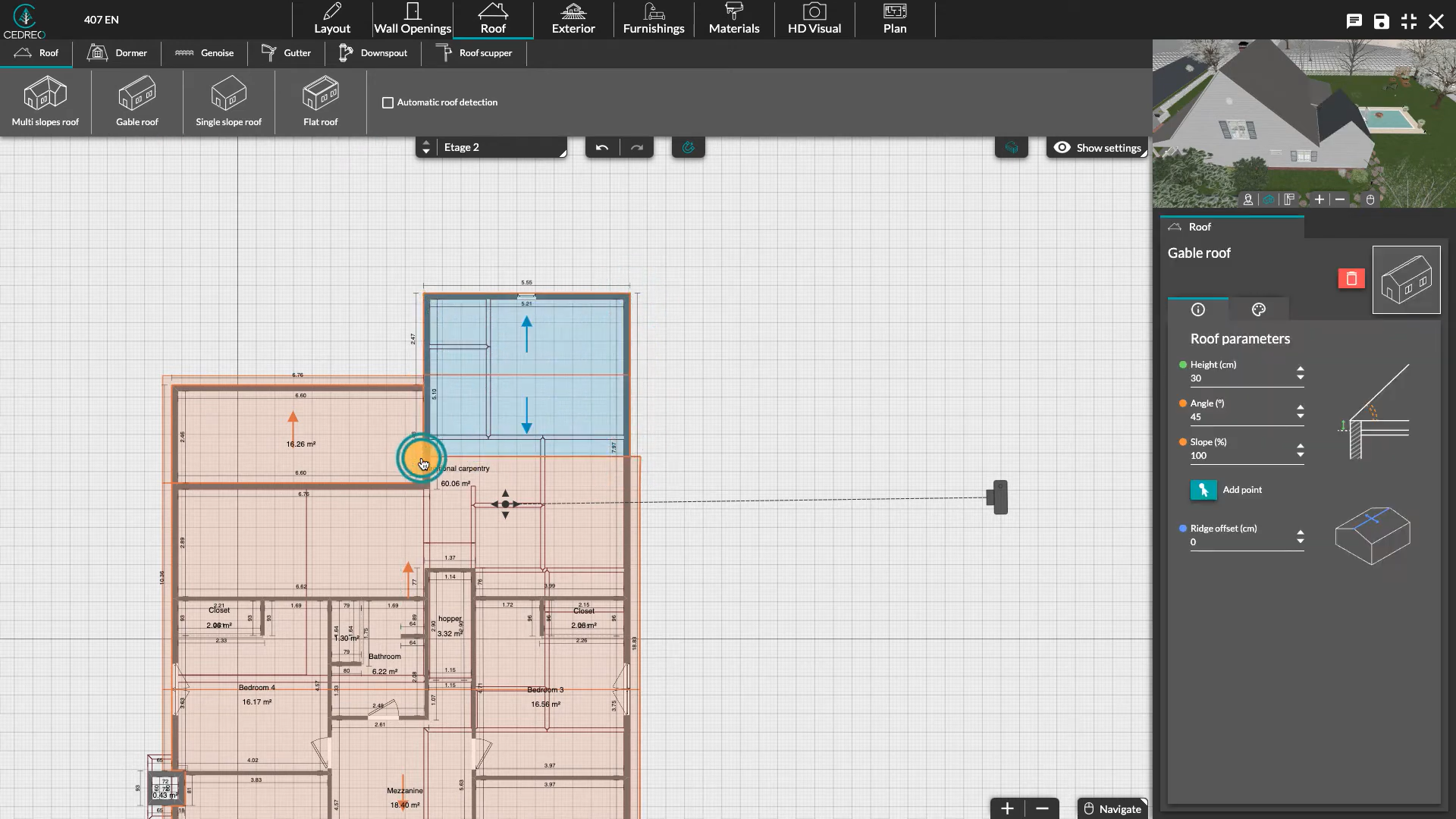The height and width of the screenshot is (819, 1456).
Task: Switch floors with the level up/down arrows
Action: pyautogui.click(x=426, y=147)
